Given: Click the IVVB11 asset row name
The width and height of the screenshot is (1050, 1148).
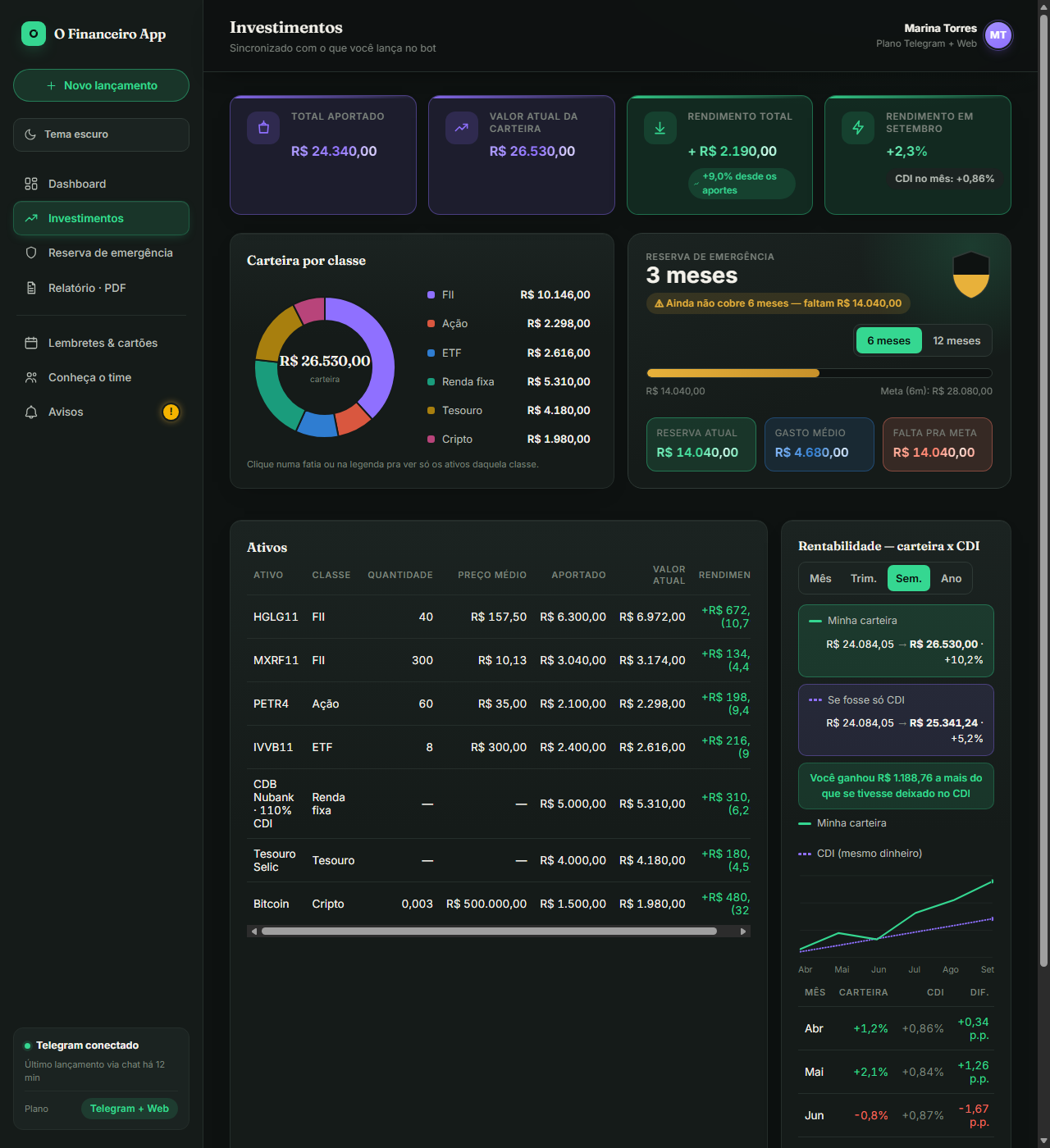Looking at the screenshot, I should coord(273,747).
